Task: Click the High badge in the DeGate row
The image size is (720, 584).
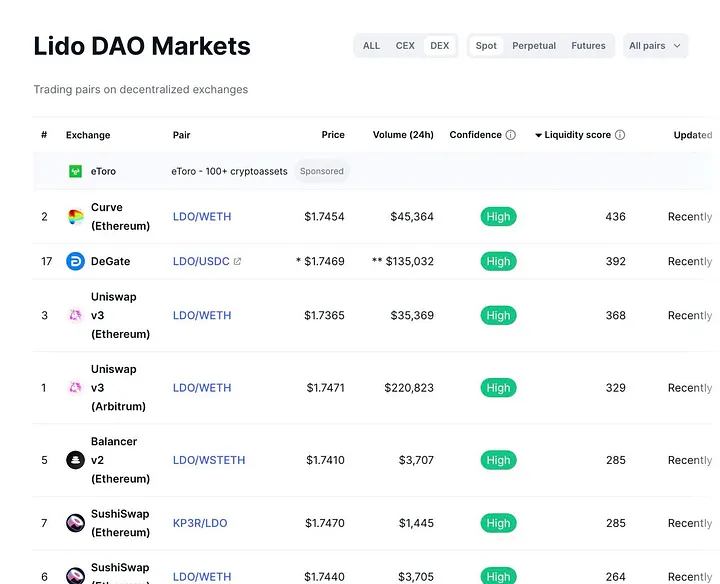Action: [499, 261]
